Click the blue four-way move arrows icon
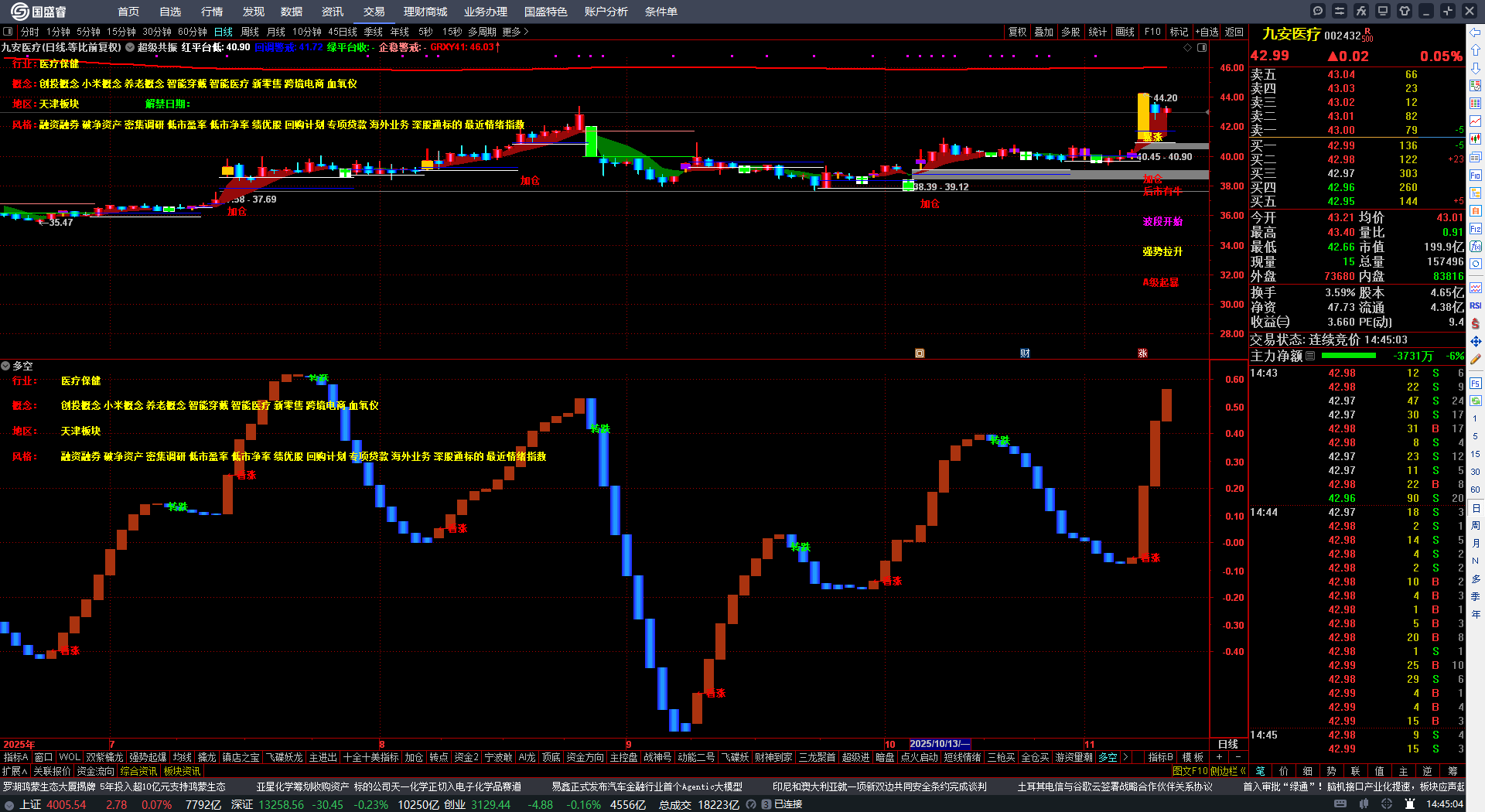The width and height of the screenshot is (1485, 812). click(1476, 341)
